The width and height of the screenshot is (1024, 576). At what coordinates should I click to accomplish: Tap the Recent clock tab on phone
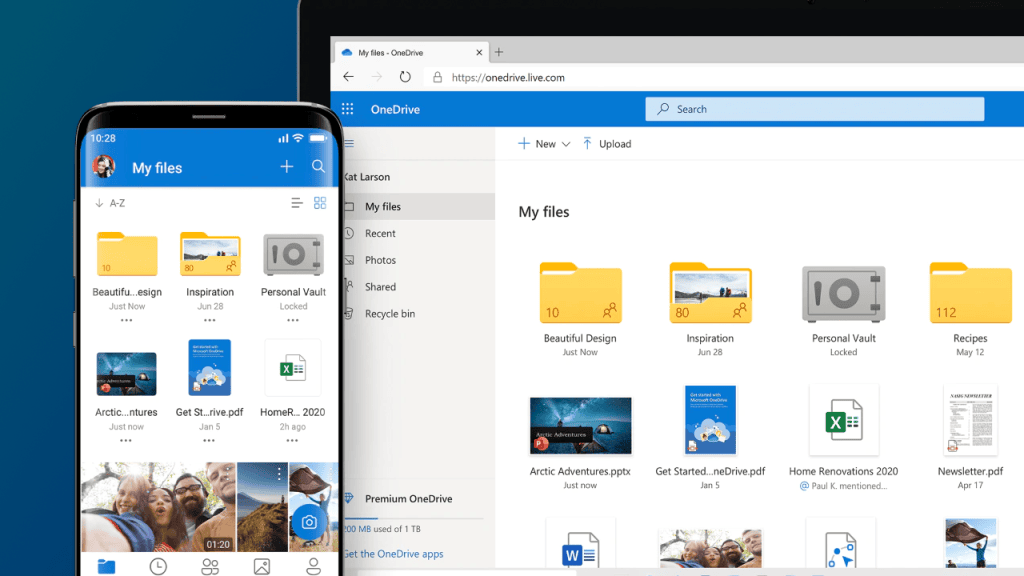click(x=158, y=566)
